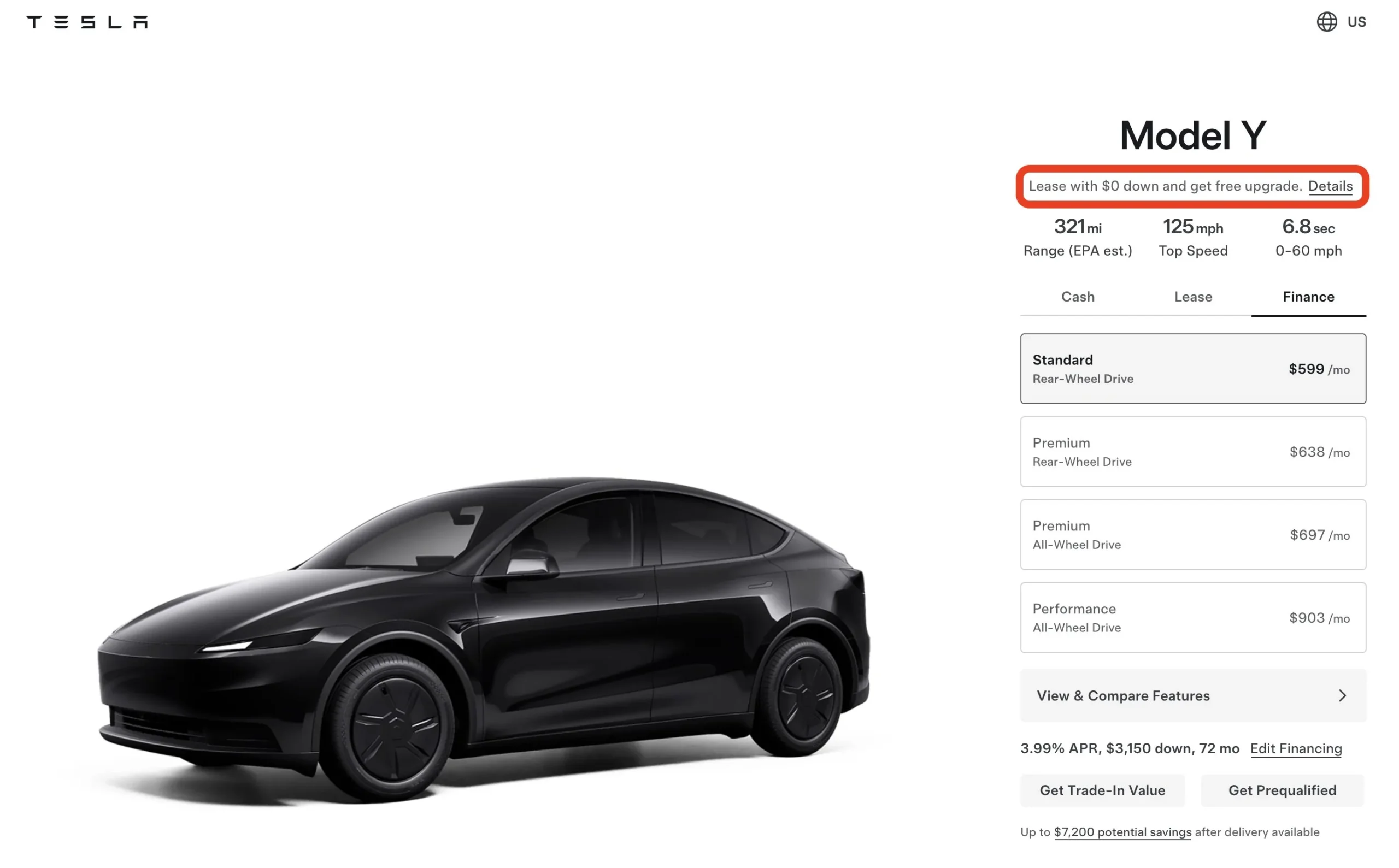Click Get Trade-In Value

tap(1102, 790)
